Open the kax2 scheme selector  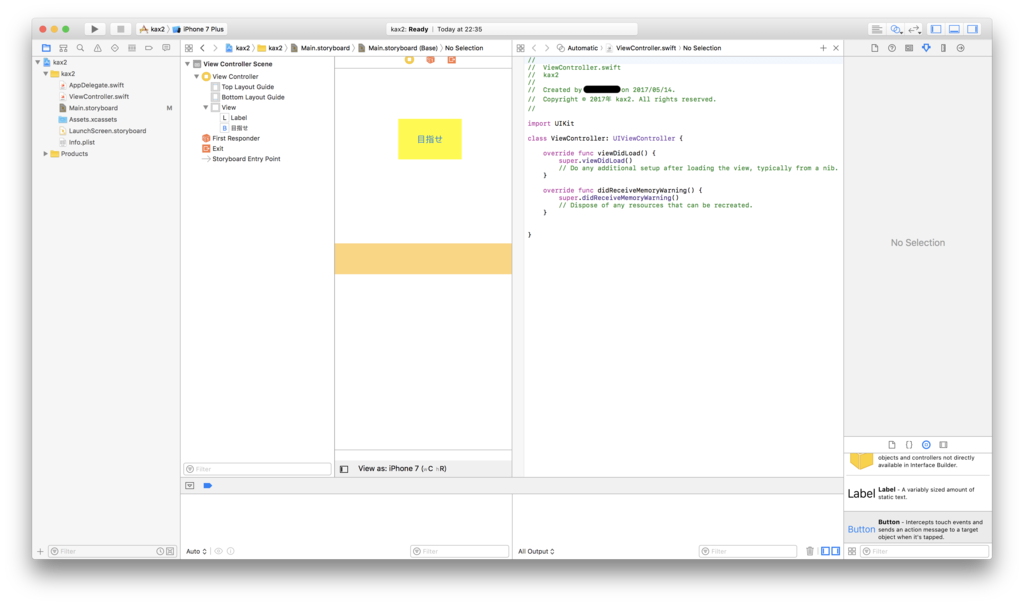(x=153, y=29)
